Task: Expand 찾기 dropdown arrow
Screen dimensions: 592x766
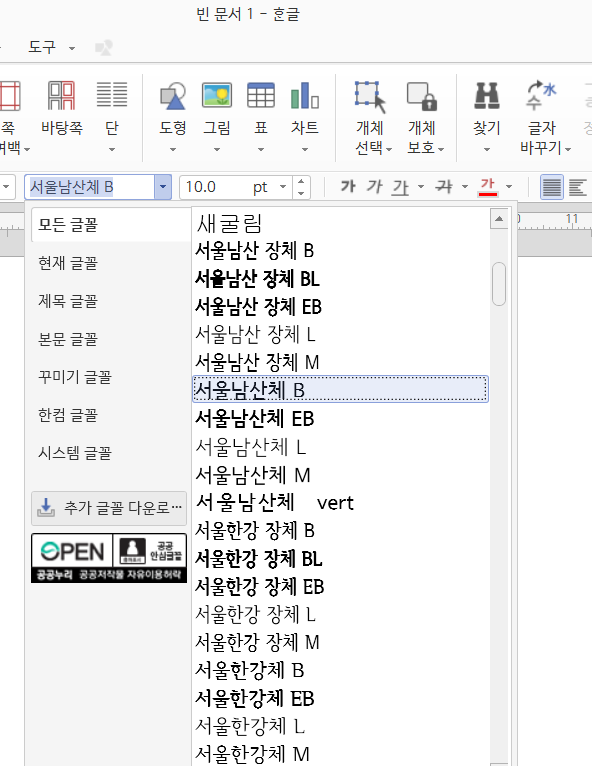Action: point(486,149)
